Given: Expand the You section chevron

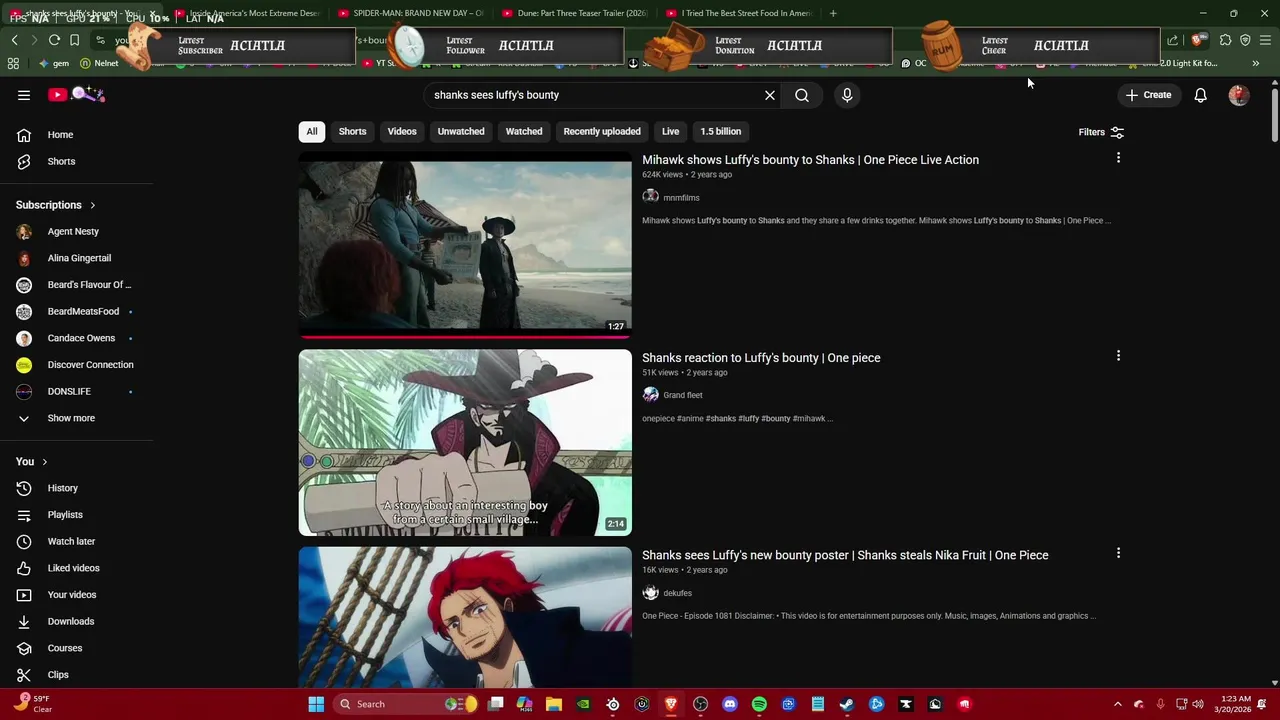Looking at the screenshot, I should tap(44, 462).
